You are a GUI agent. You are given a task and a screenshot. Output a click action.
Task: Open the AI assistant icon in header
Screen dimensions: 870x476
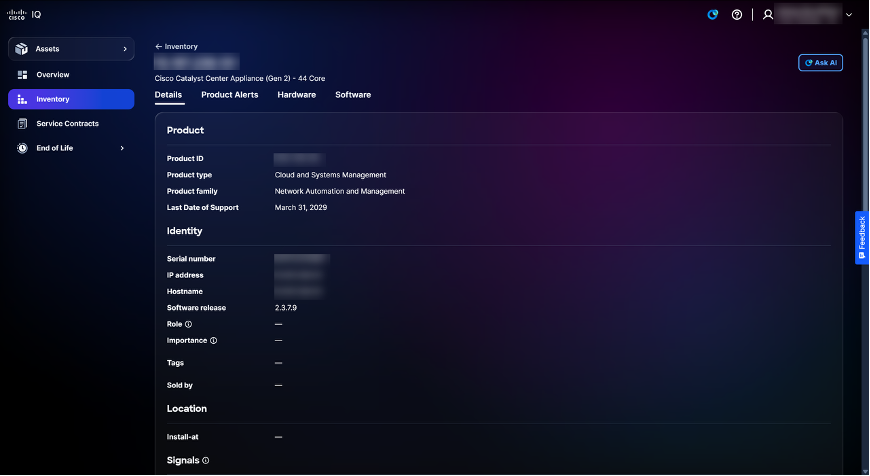(x=712, y=15)
